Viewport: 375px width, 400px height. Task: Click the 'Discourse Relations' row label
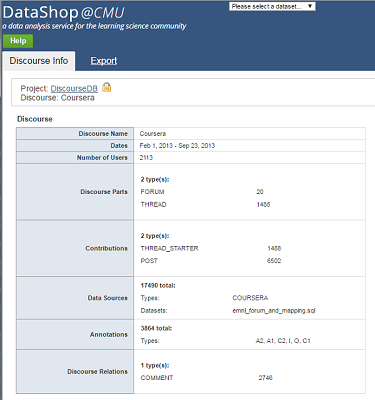pyautogui.click(x=97, y=372)
